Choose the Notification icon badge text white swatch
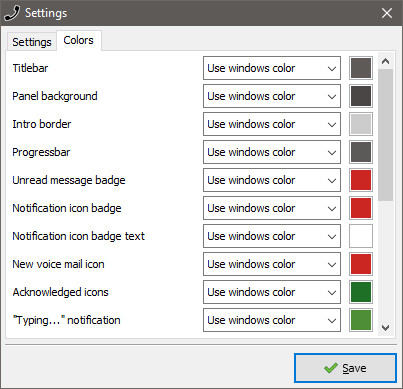The image size is (403, 389). [x=361, y=236]
